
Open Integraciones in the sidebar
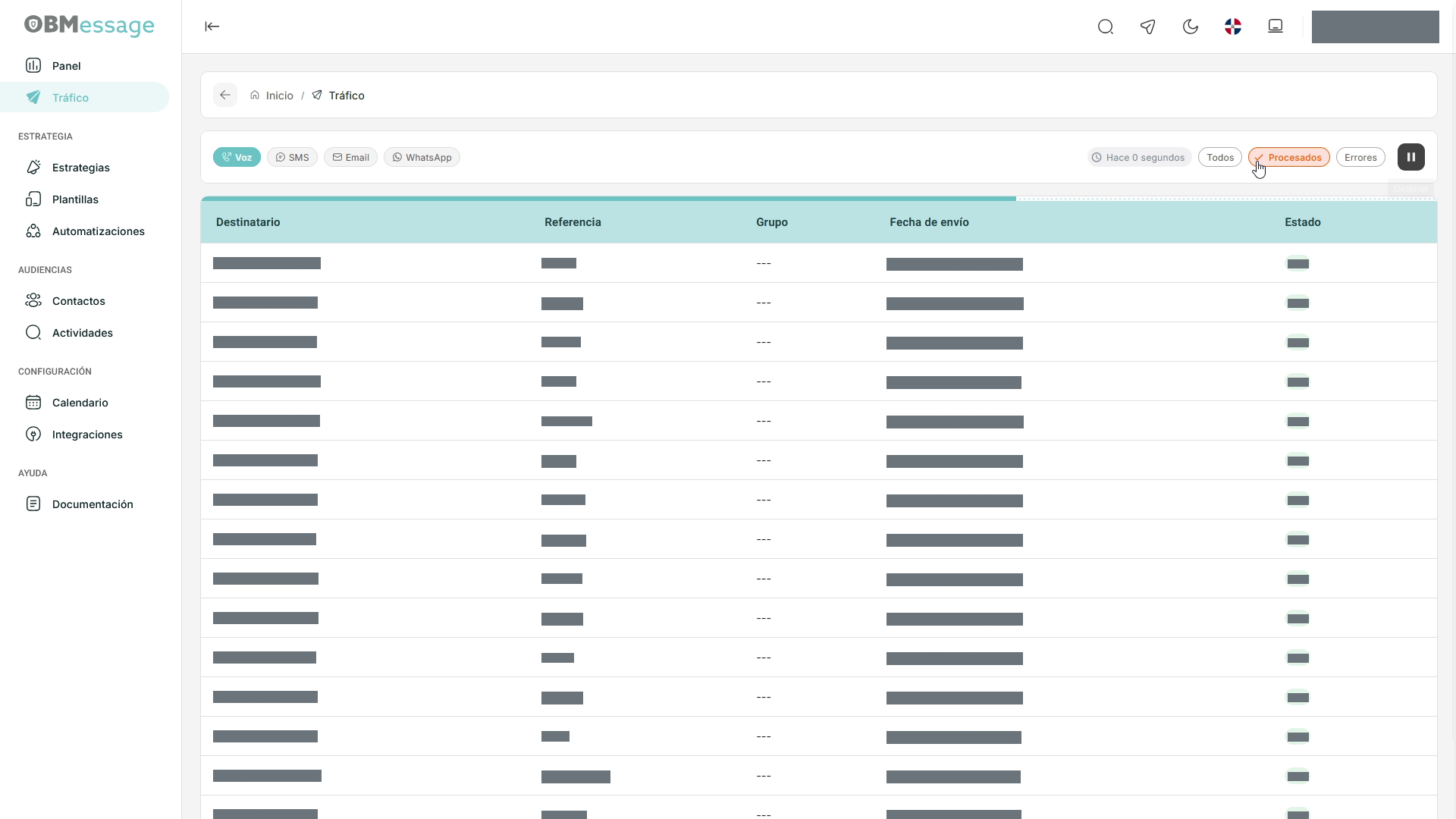click(84, 435)
